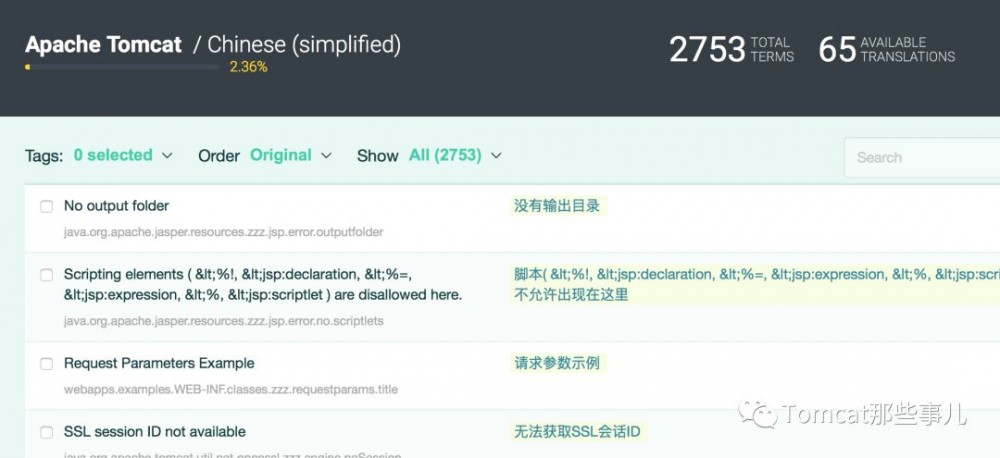This screenshot has width=1000, height=458.
Task: Open the Tags 0 selected dropdown
Action: (123, 155)
